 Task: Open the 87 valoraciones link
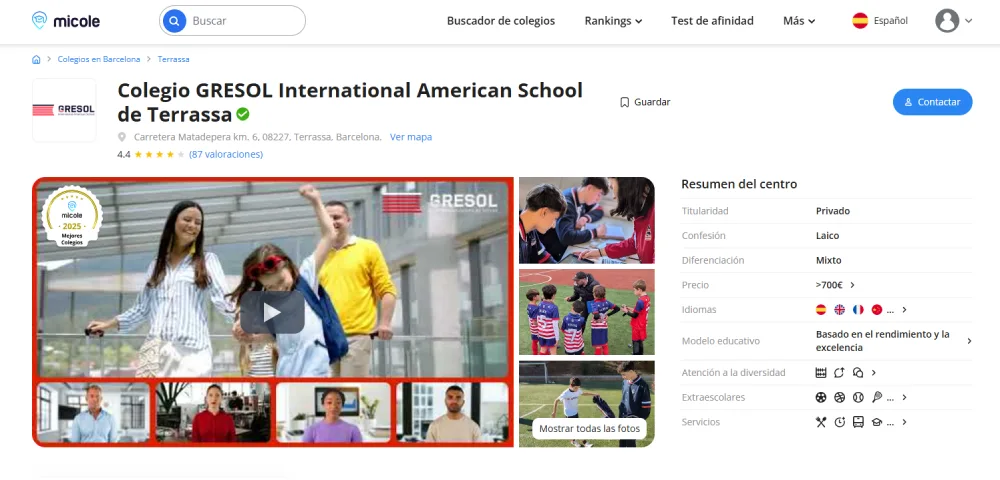pos(226,154)
